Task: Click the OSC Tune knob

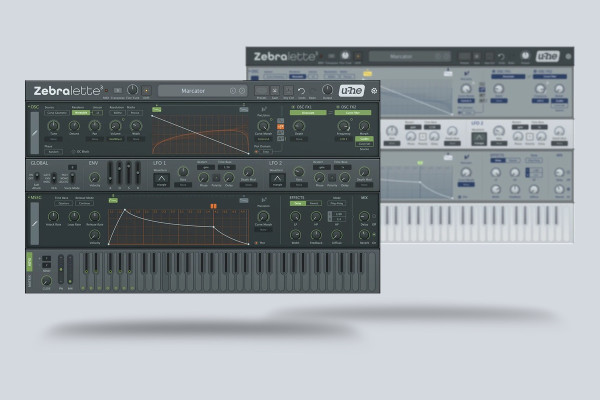Action: tap(54, 126)
